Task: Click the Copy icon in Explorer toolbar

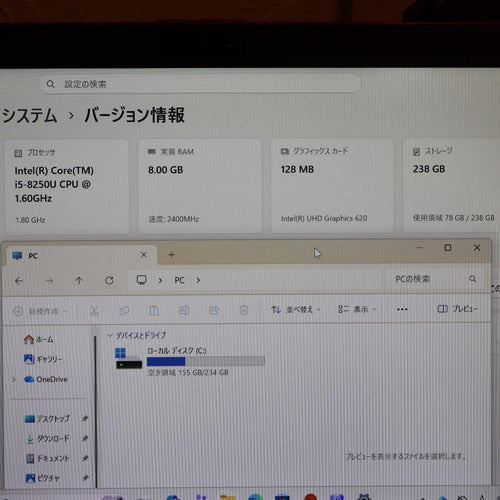Action: pos(124,311)
